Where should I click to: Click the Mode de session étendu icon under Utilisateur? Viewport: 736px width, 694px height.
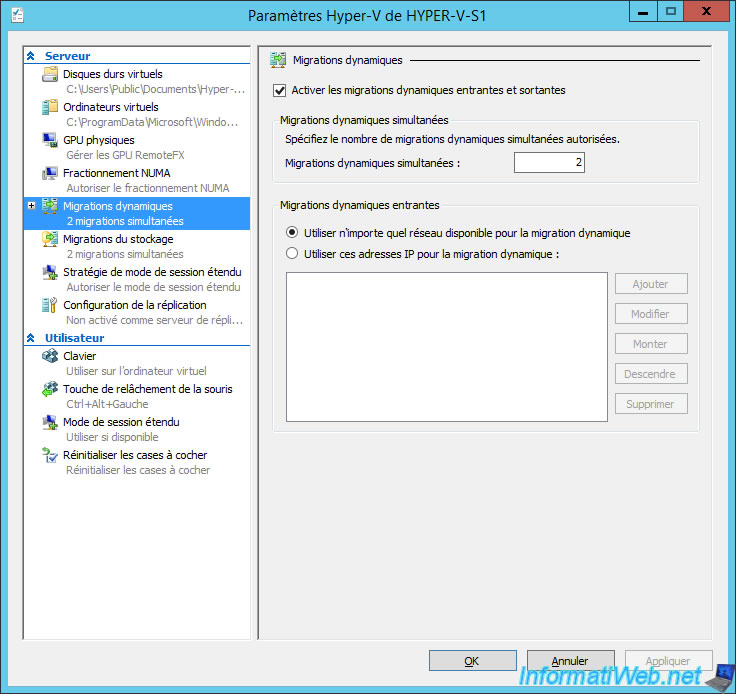point(50,422)
